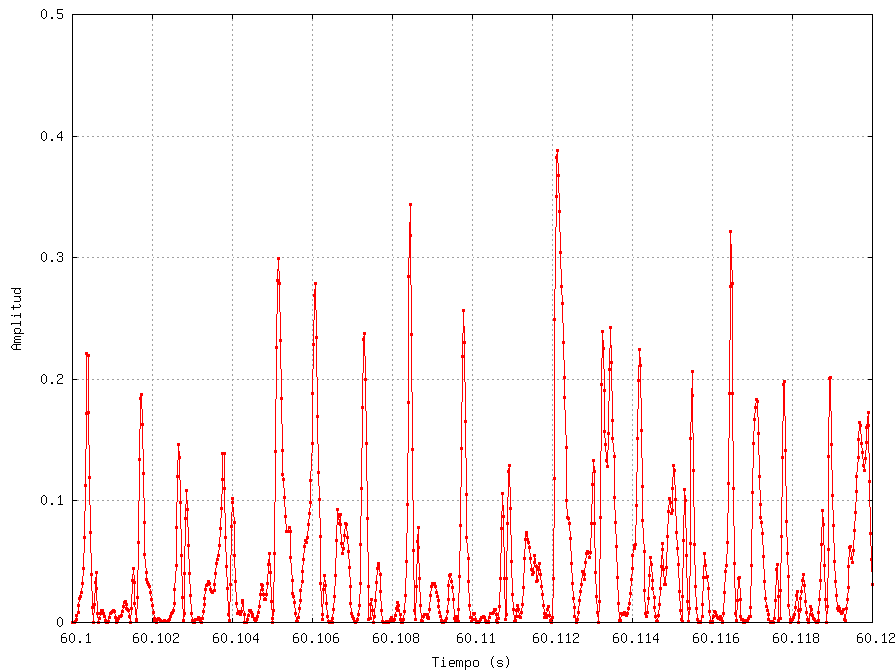Click the "Amplitud" y-axis label
This screenshot has width=895, height=671.
click(16, 318)
